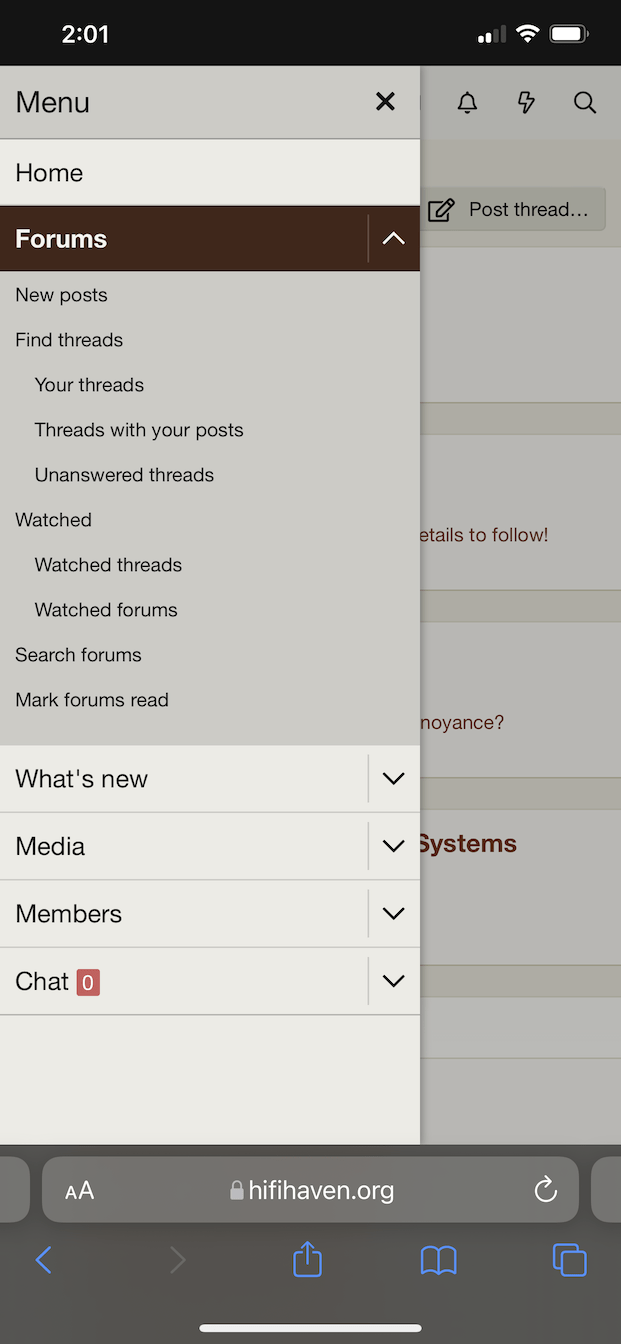Tap the search magnifier icon
The image size is (621, 1344).
pyautogui.click(x=585, y=102)
